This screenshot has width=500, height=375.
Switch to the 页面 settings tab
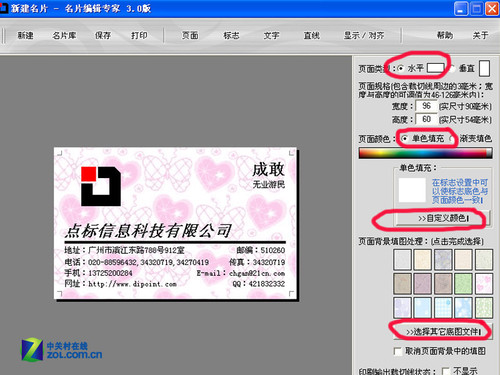click(x=190, y=35)
